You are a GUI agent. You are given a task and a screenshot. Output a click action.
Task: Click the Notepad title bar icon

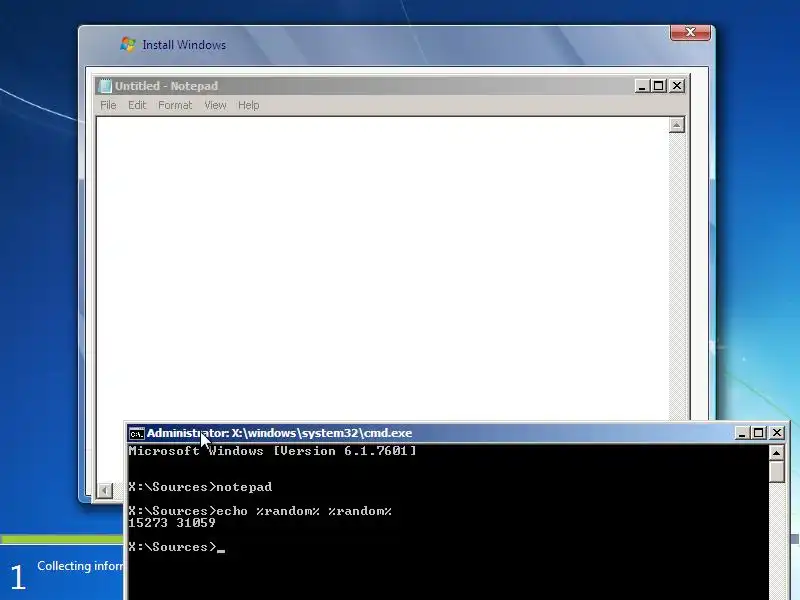pos(105,86)
